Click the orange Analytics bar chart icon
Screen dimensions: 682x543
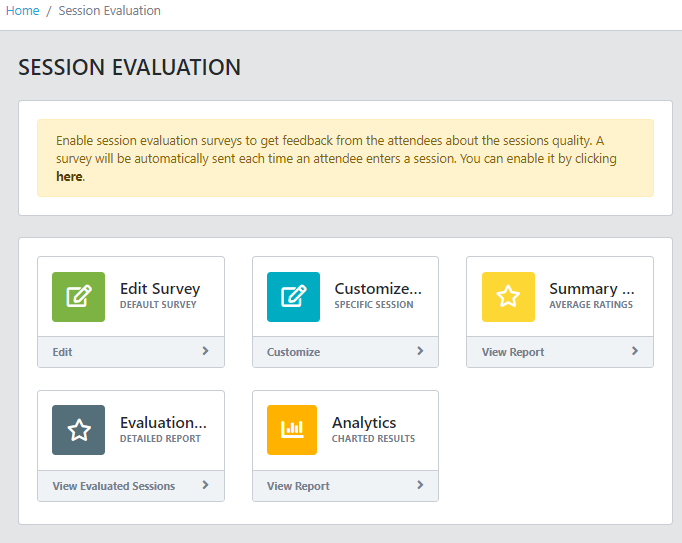pos(292,430)
